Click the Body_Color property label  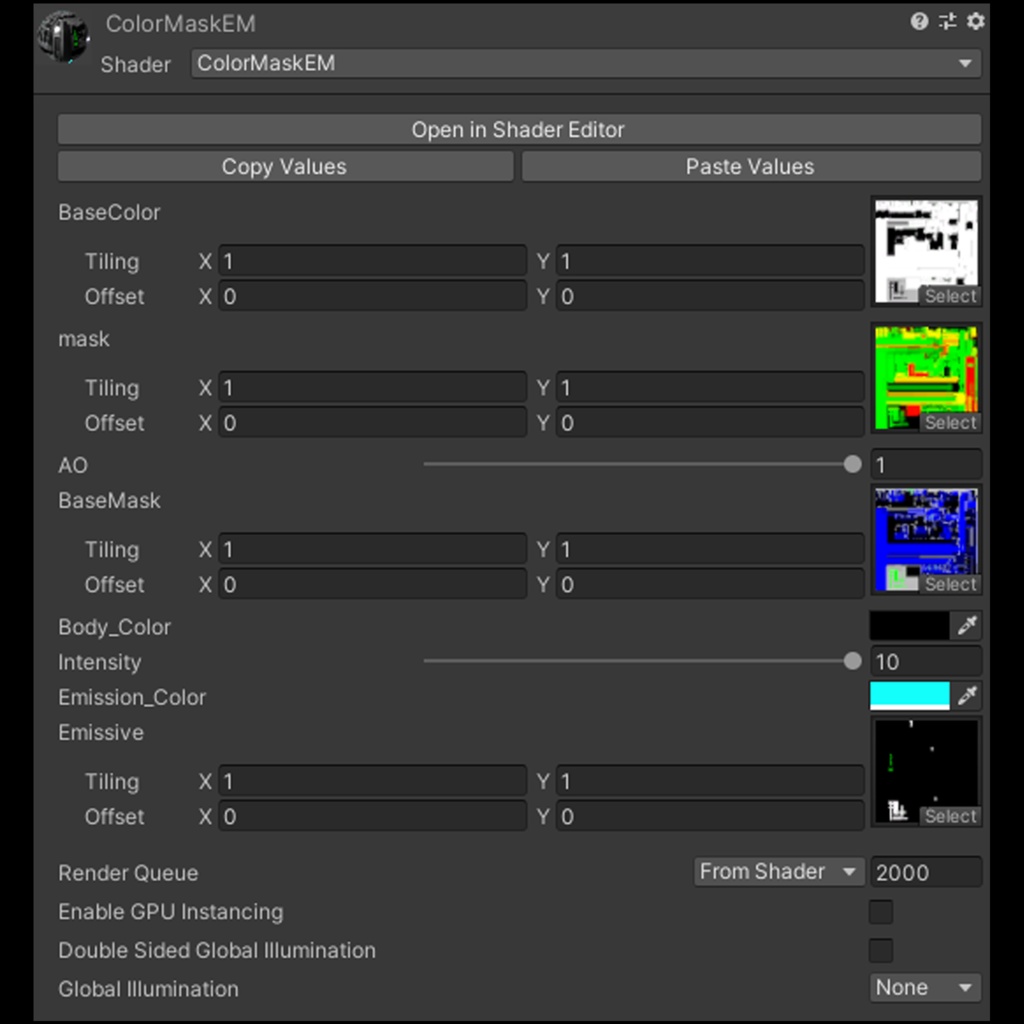[x=114, y=627]
